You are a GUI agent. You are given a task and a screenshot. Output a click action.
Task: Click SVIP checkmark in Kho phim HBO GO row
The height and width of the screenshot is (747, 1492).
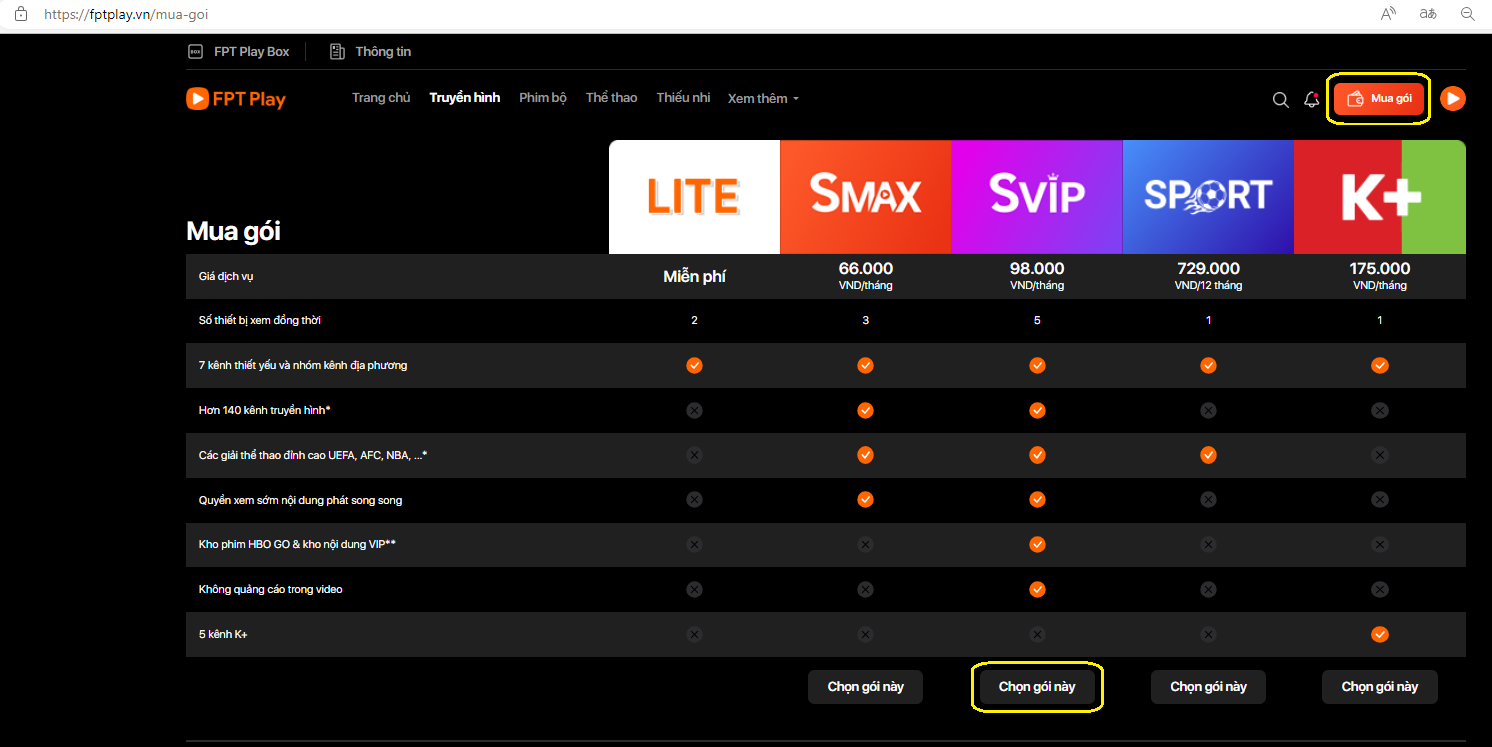coord(1037,544)
